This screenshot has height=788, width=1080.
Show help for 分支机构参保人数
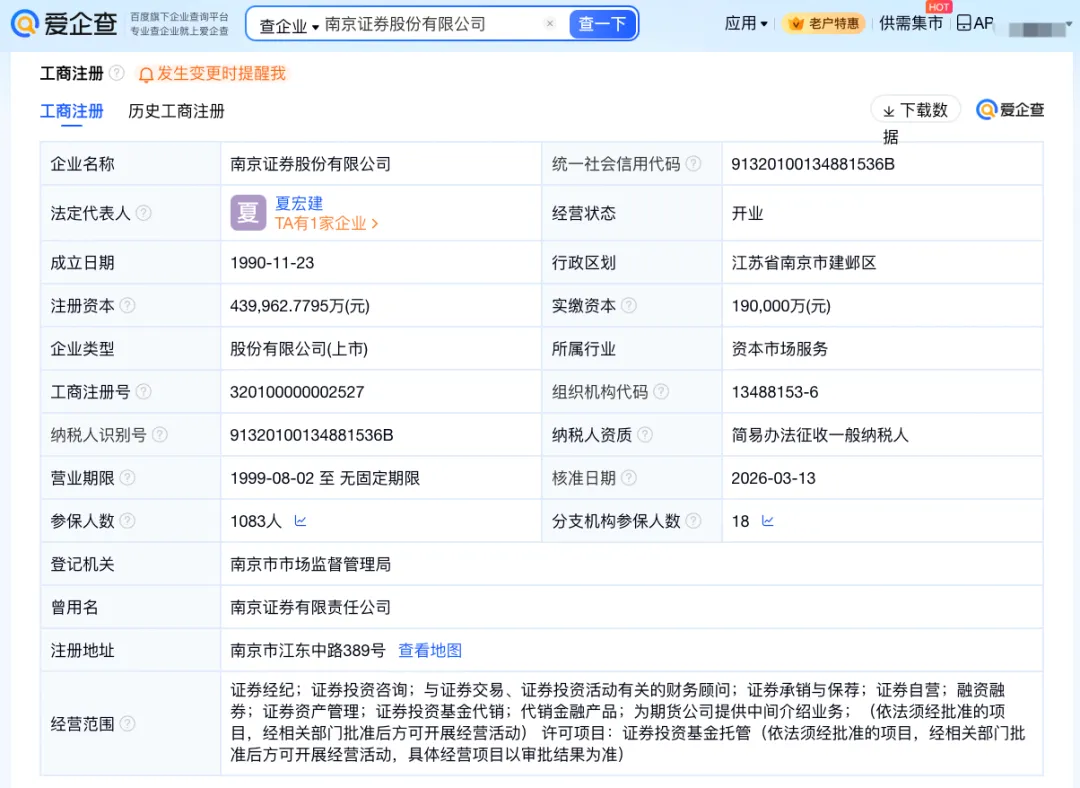[x=694, y=521]
